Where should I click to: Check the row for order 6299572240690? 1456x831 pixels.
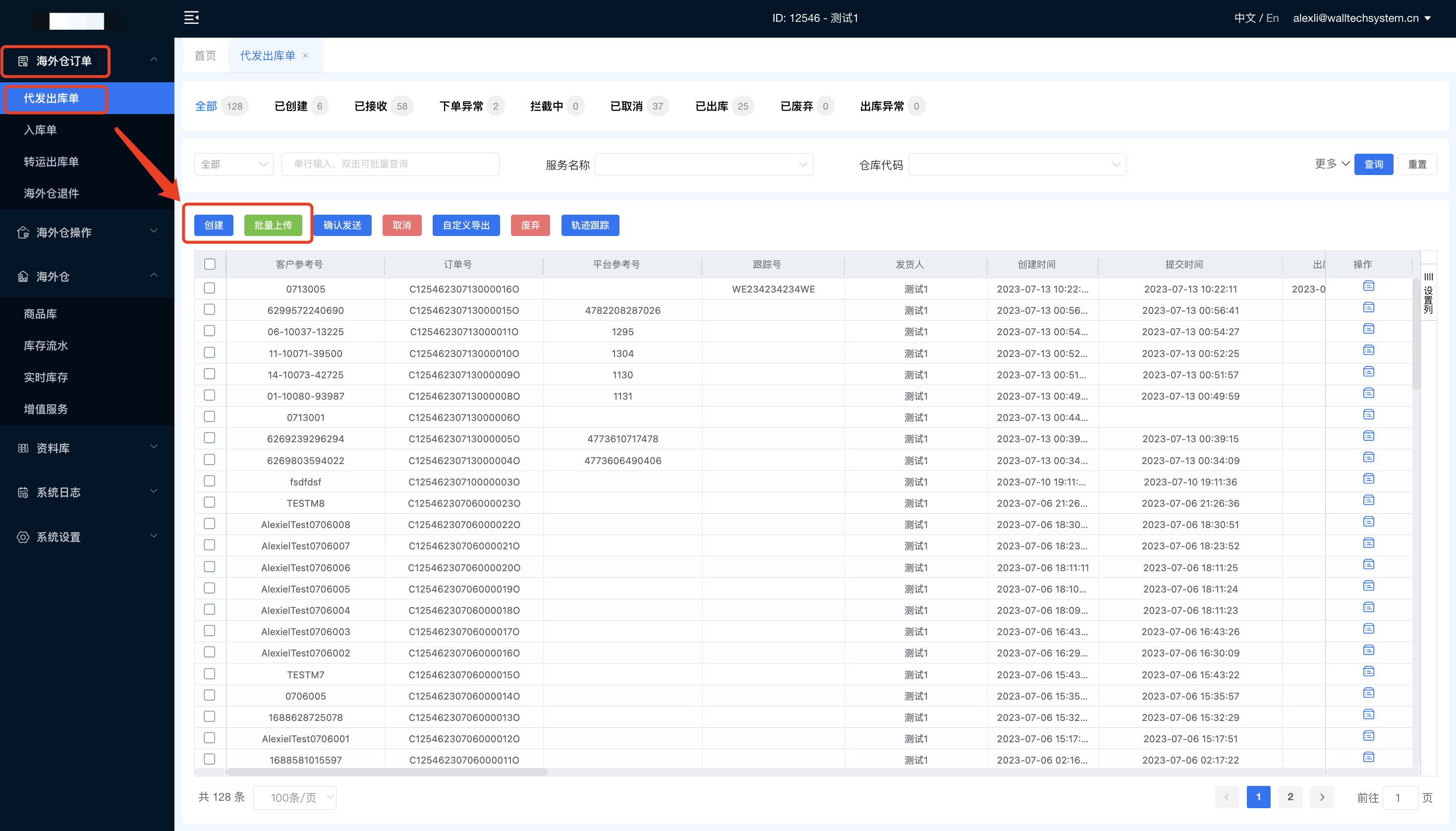[x=210, y=309]
